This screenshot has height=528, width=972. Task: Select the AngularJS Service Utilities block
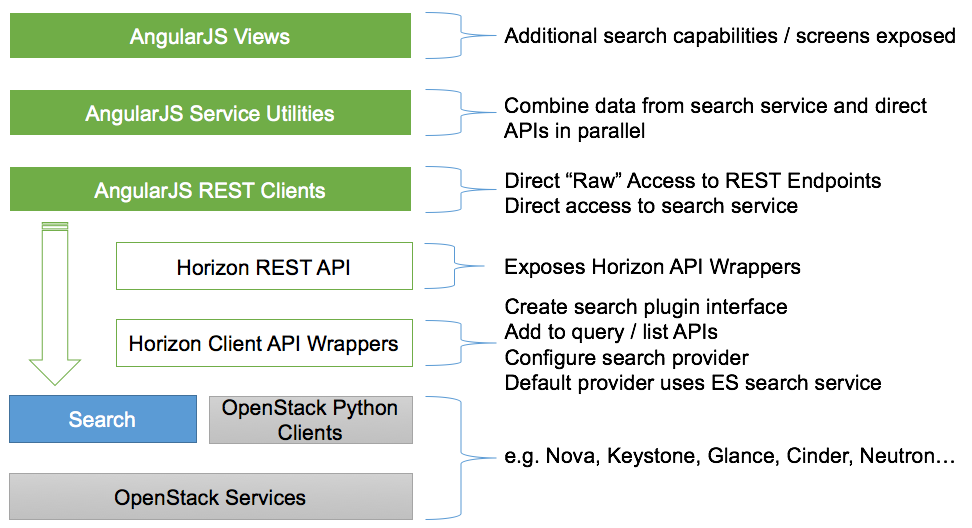(210, 113)
